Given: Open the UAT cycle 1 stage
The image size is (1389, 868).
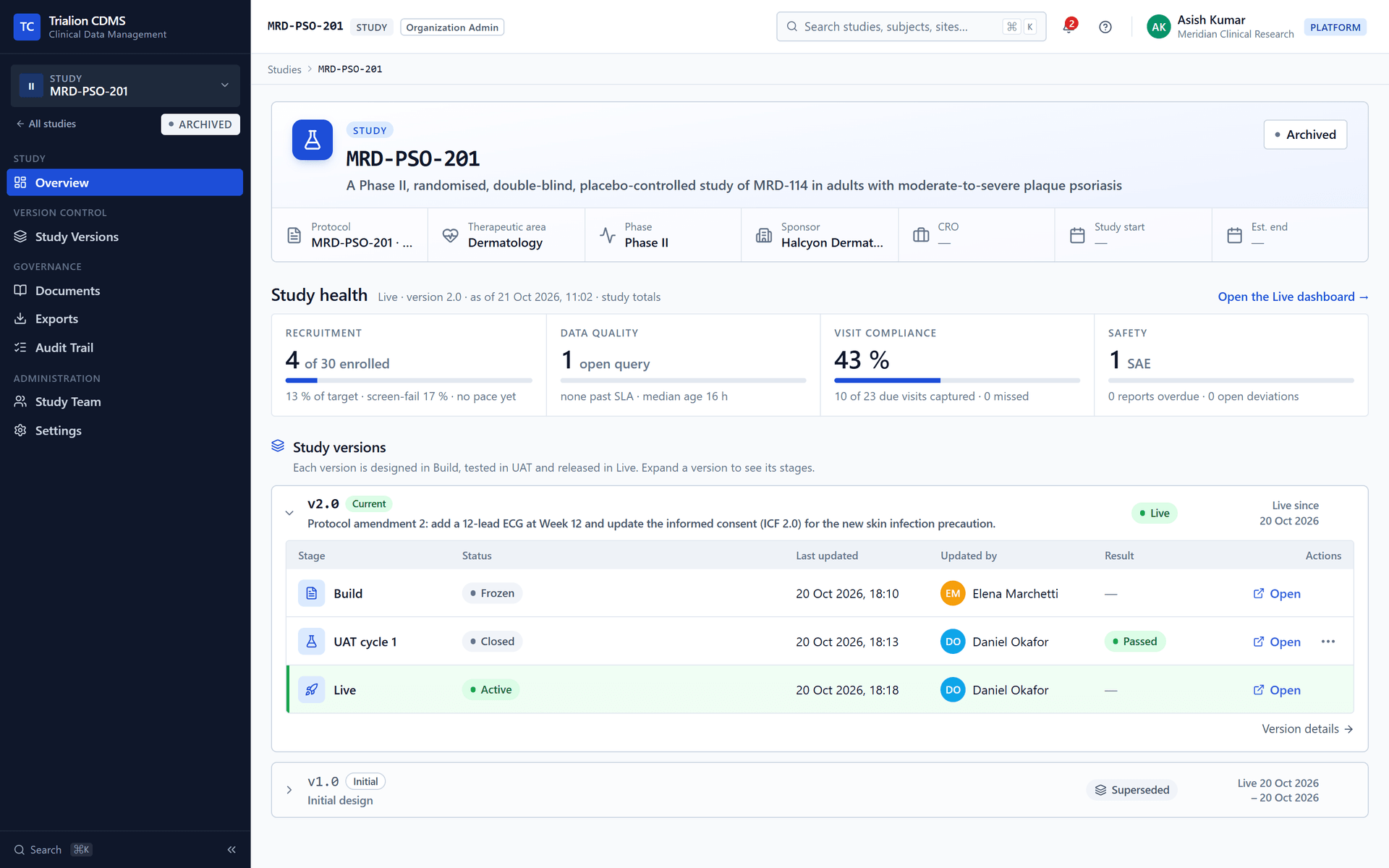Looking at the screenshot, I should 1277,642.
